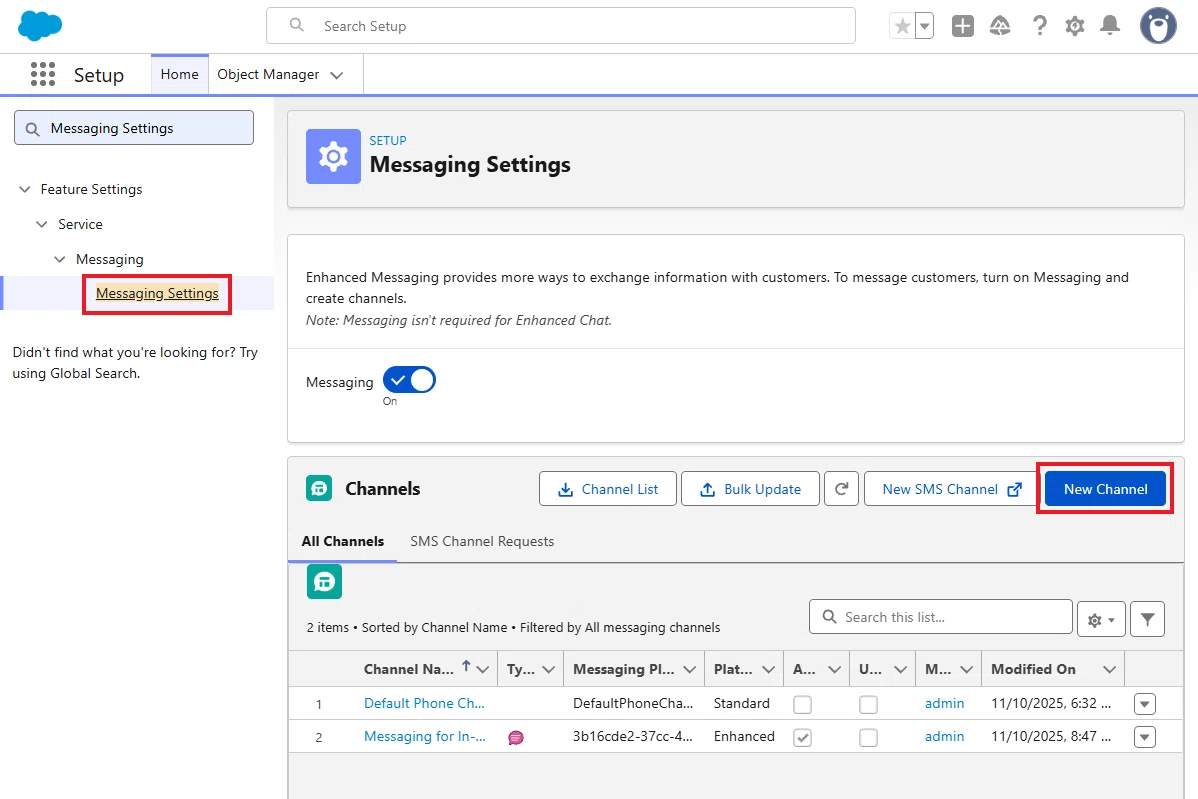
Task: Click the Help question mark icon
Action: click(x=1039, y=26)
